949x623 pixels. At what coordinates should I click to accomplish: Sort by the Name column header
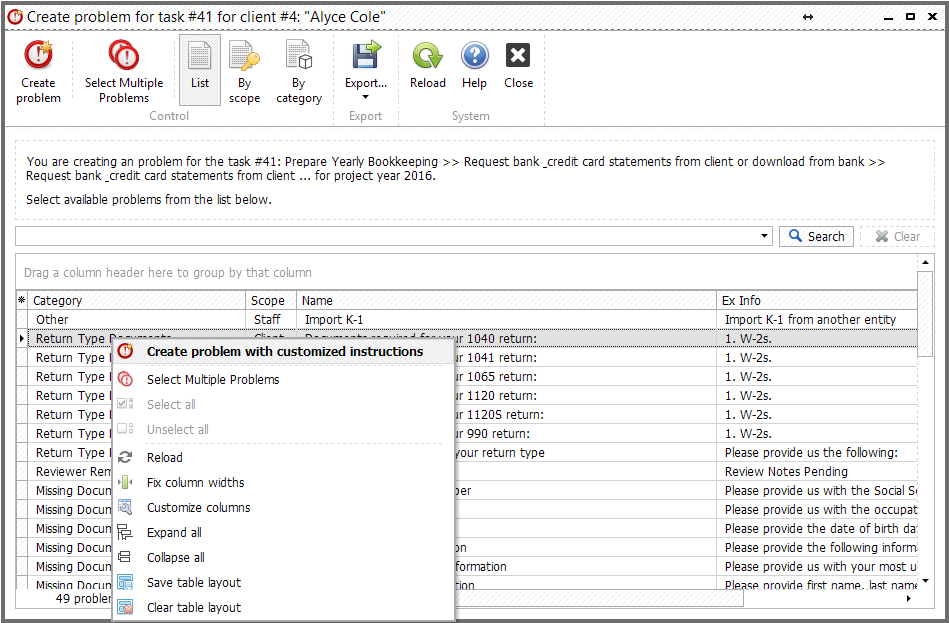click(x=507, y=300)
